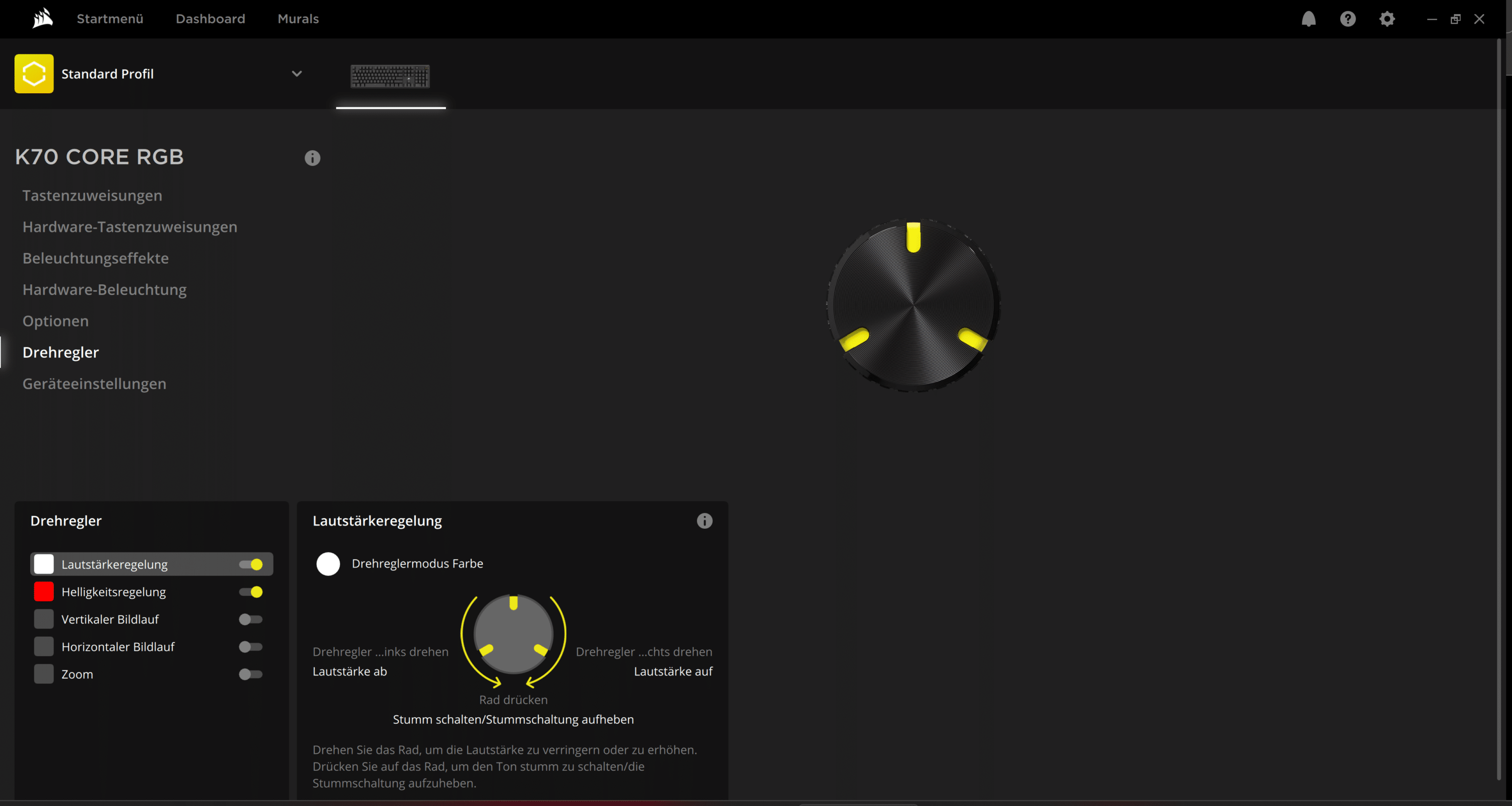Click the white Drehreglermodus Farbe swatch

(x=328, y=564)
